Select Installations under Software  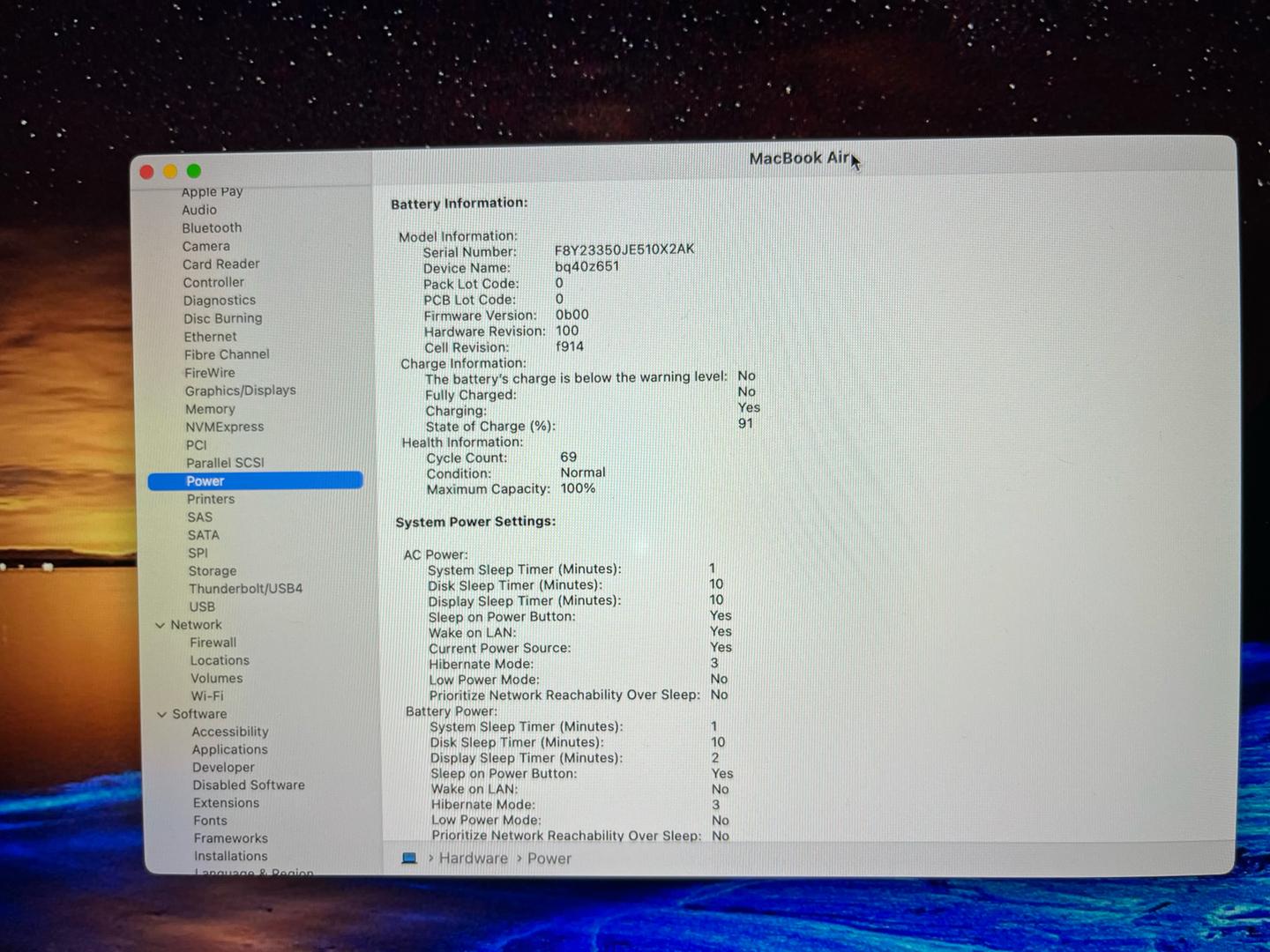point(231,856)
